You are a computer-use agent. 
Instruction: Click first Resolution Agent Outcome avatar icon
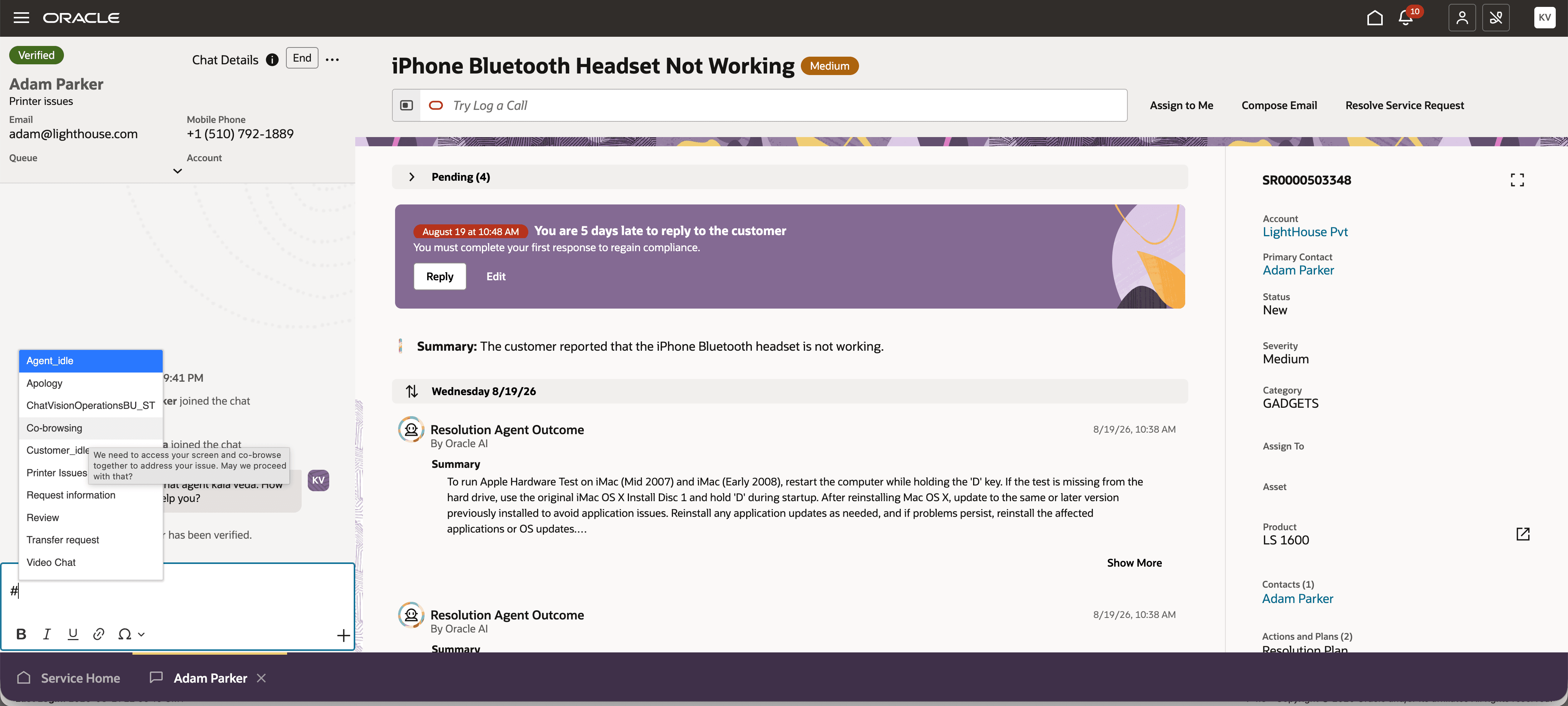coord(411,430)
